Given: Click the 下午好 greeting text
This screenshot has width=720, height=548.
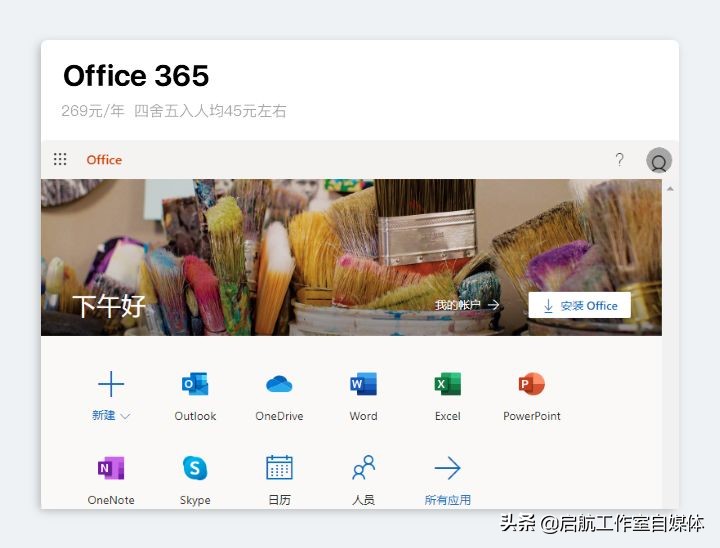Looking at the screenshot, I should tap(109, 306).
